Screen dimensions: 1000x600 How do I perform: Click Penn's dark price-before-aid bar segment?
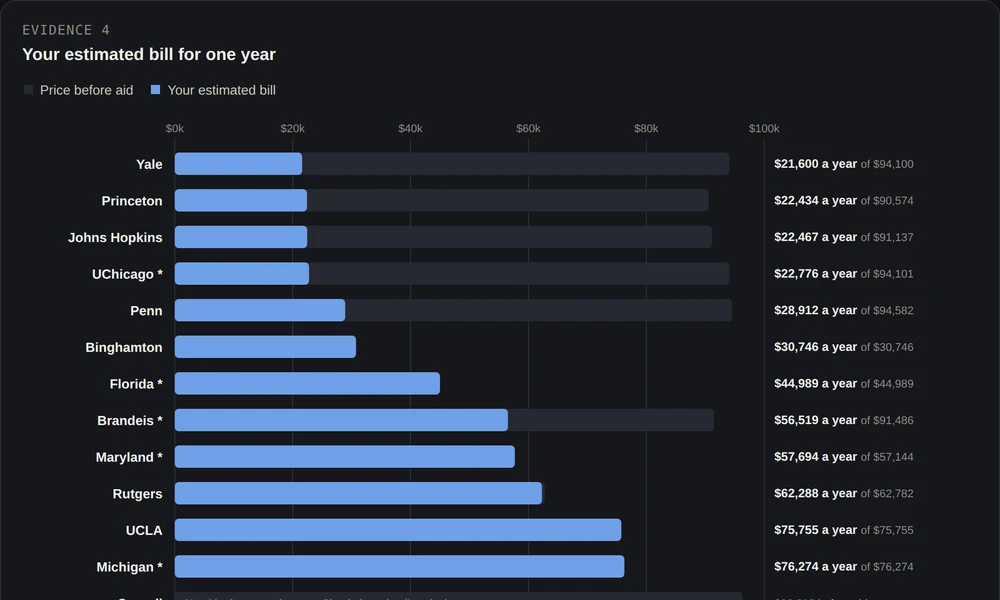[x=539, y=311]
